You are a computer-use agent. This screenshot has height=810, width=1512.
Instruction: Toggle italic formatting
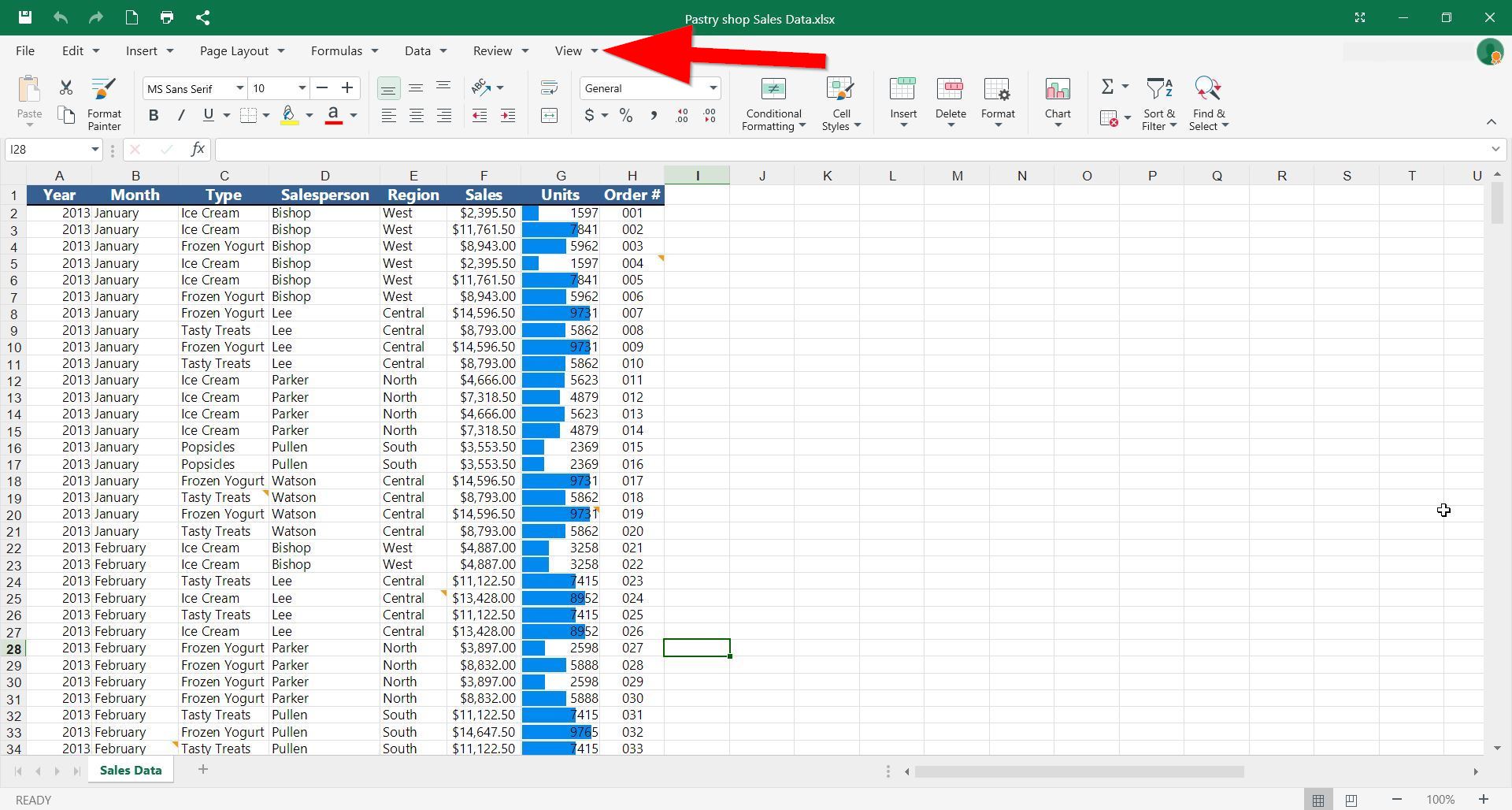point(181,115)
